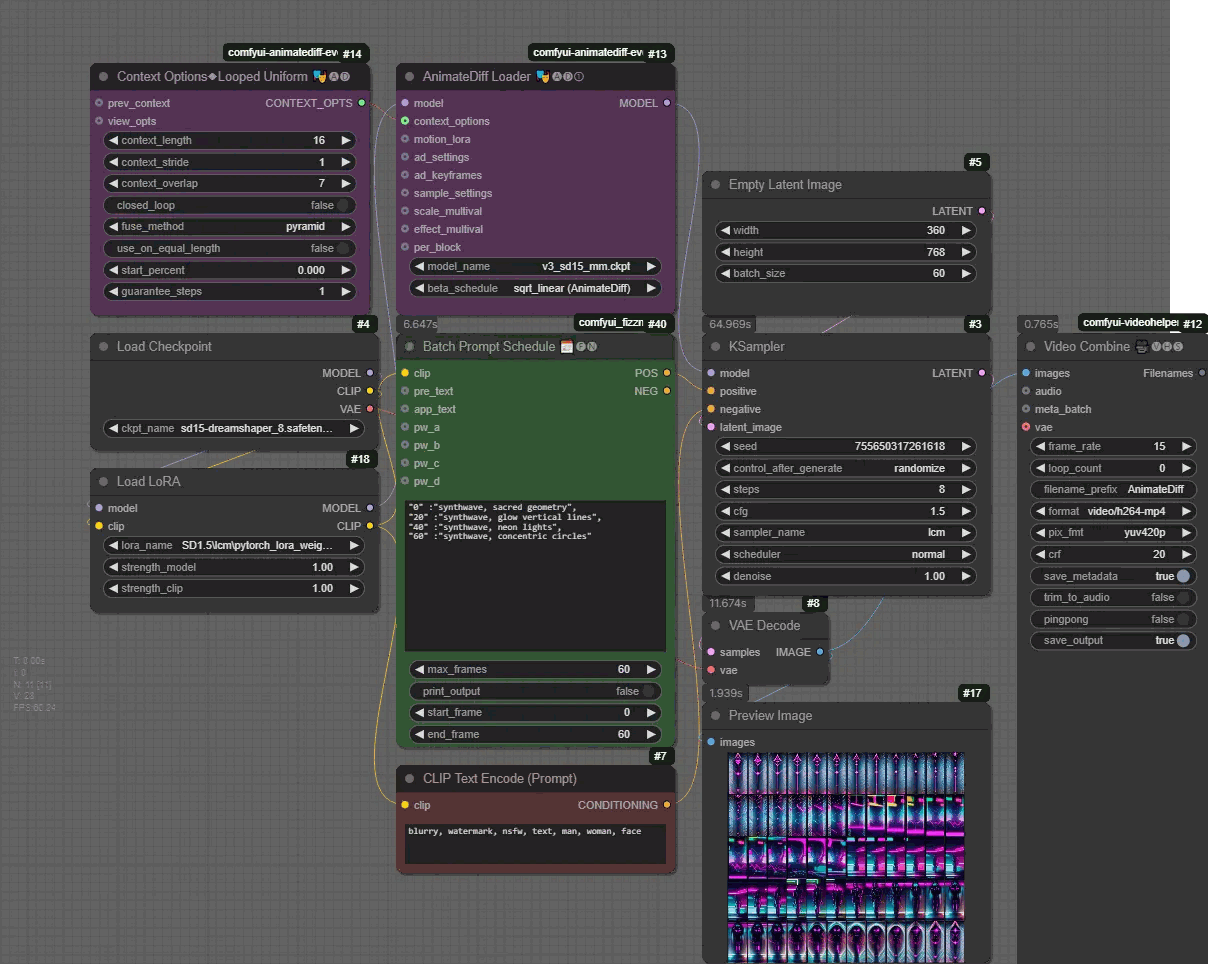
Task: Click the Load Checkpoint node collapse dot
Action: pyautogui.click(x=103, y=347)
